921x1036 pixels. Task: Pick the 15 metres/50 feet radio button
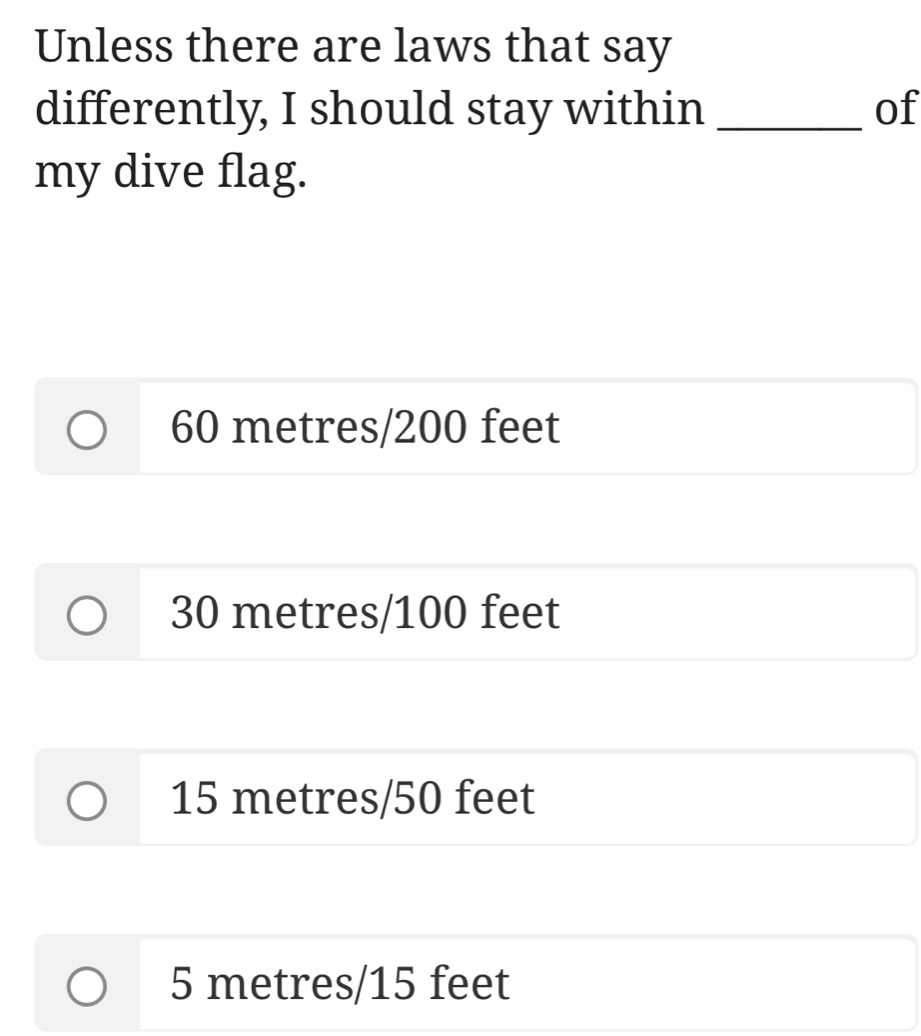click(x=87, y=800)
